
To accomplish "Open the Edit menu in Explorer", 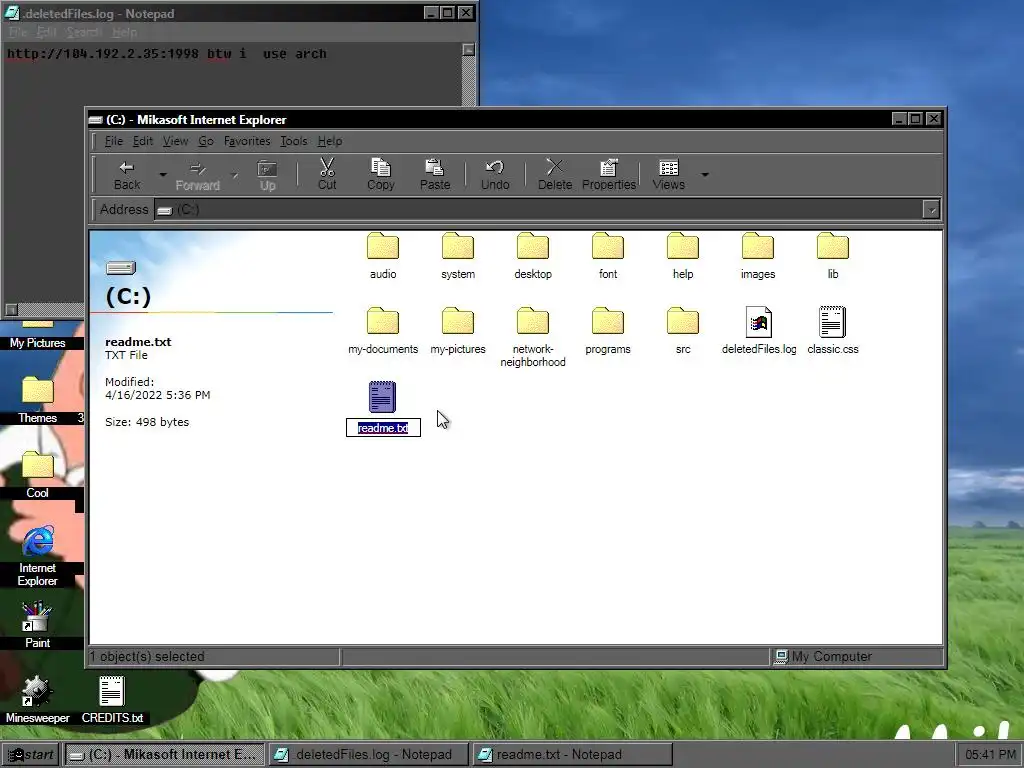I will click(x=142, y=141).
